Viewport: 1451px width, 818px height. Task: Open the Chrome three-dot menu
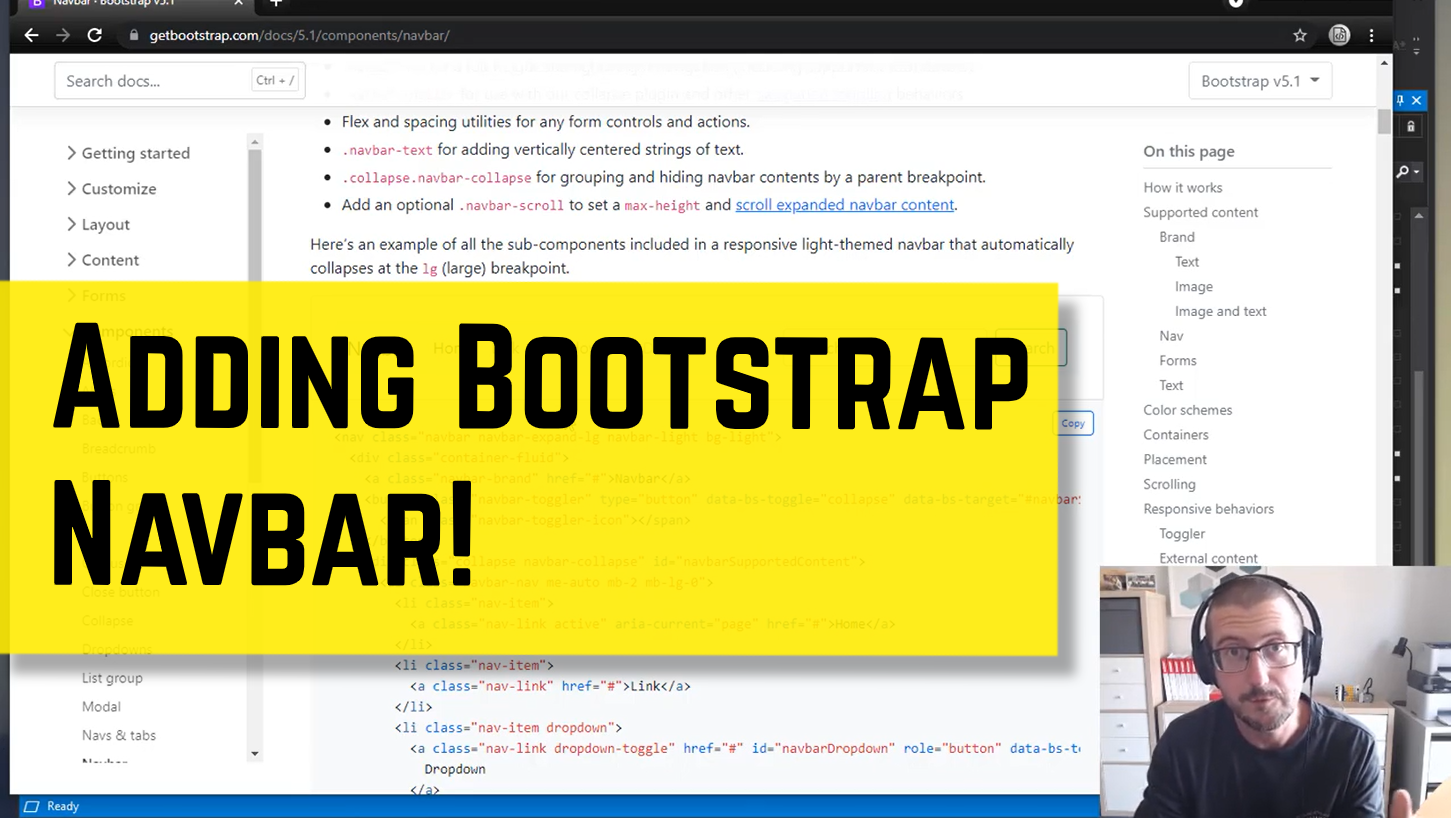[x=1372, y=35]
